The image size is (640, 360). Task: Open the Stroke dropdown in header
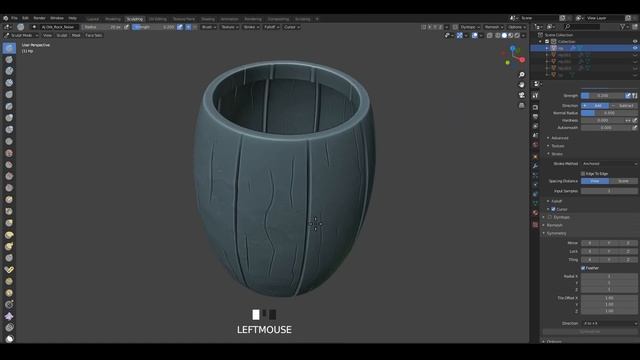251,27
